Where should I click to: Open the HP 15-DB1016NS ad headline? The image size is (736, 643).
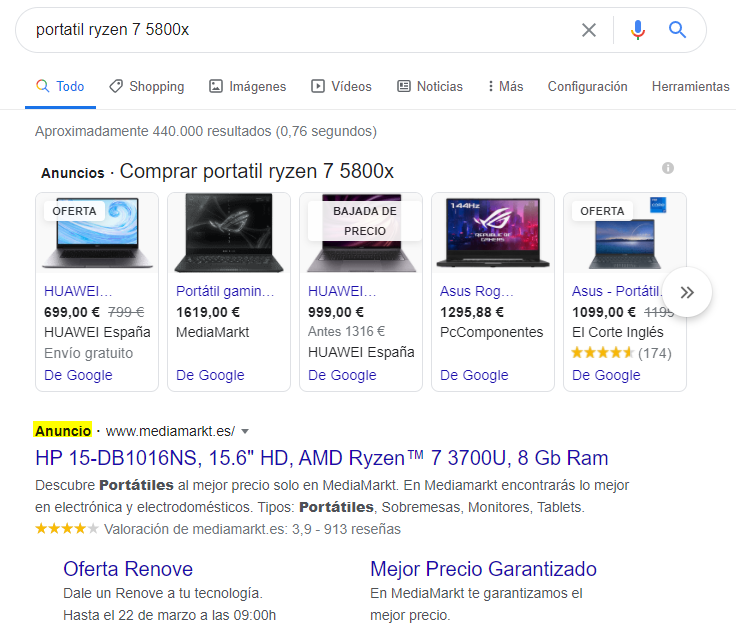tap(322, 458)
